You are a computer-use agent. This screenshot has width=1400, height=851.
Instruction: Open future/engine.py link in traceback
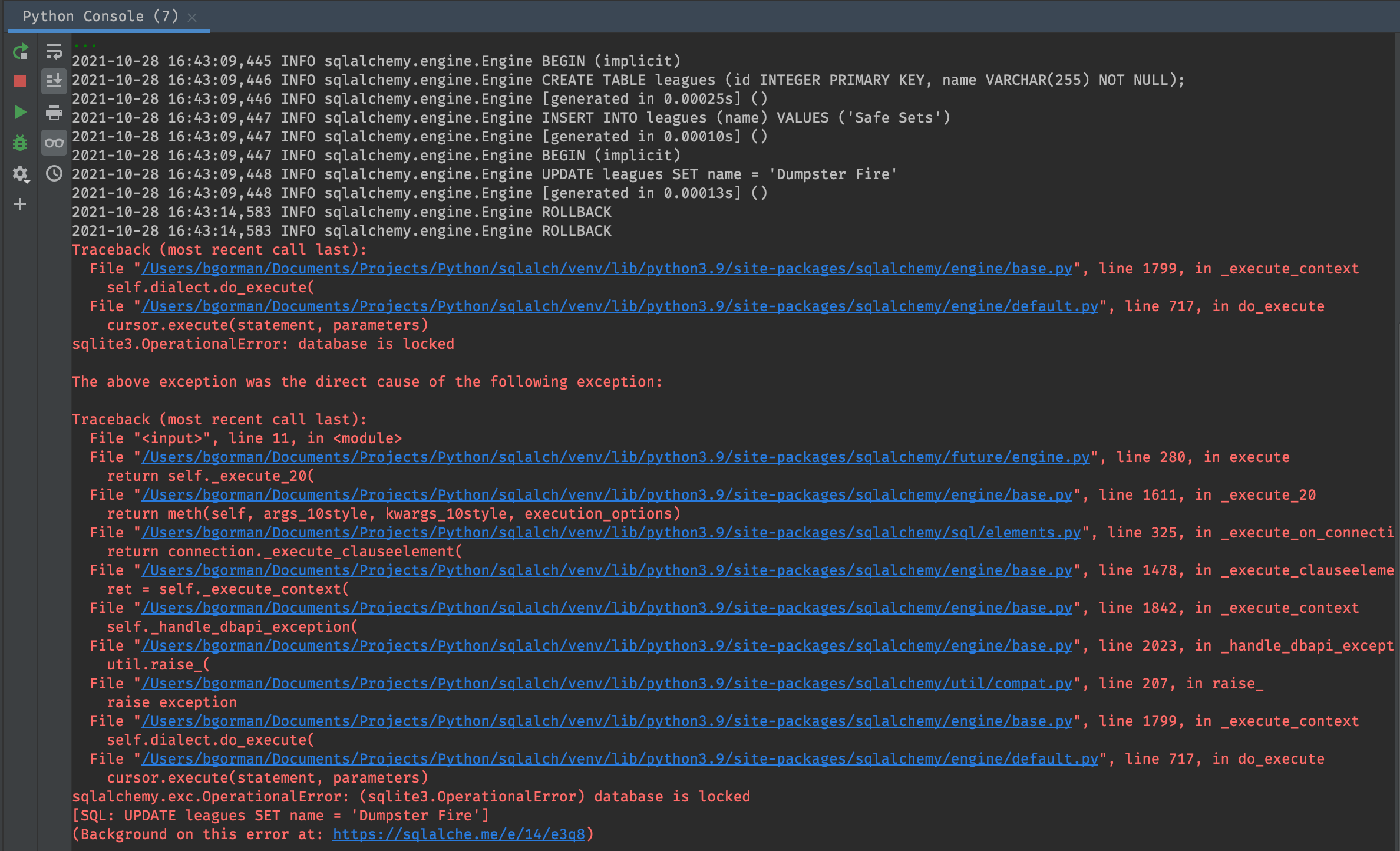pos(615,457)
